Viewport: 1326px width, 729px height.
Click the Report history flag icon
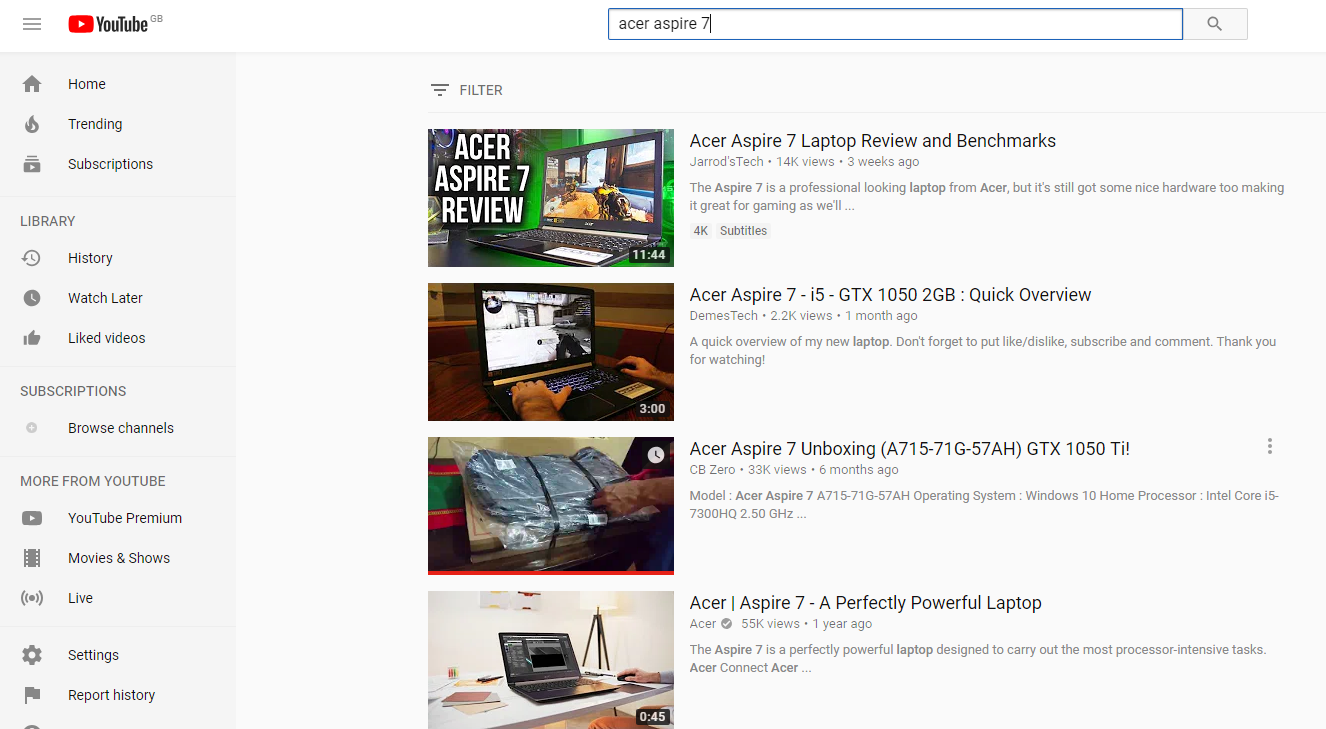pyautogui.click(x=32, y=695)
